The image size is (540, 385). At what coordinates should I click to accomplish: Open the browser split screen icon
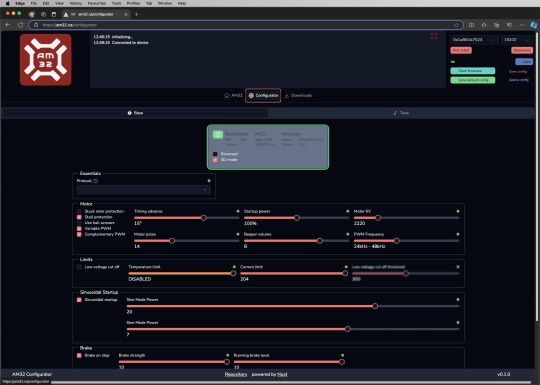pos(471,25)
